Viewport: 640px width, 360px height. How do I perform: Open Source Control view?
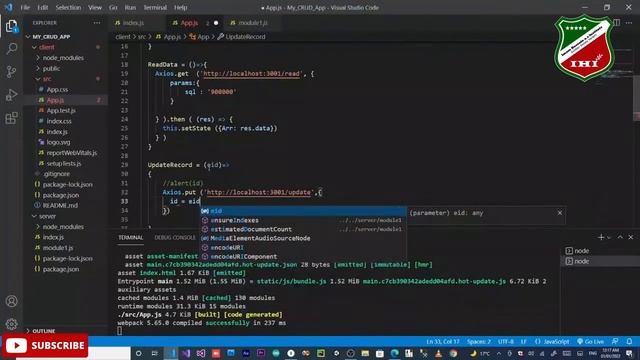pyautogui.click(x=11, y=72)
